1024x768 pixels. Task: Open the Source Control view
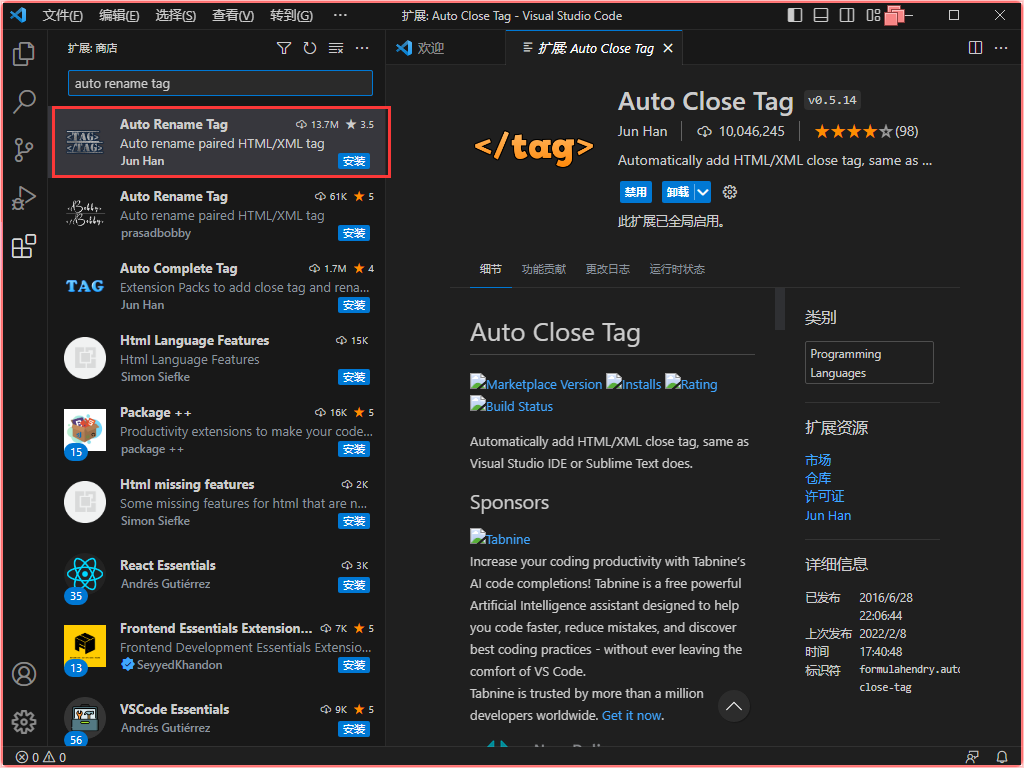click(24, 150)
